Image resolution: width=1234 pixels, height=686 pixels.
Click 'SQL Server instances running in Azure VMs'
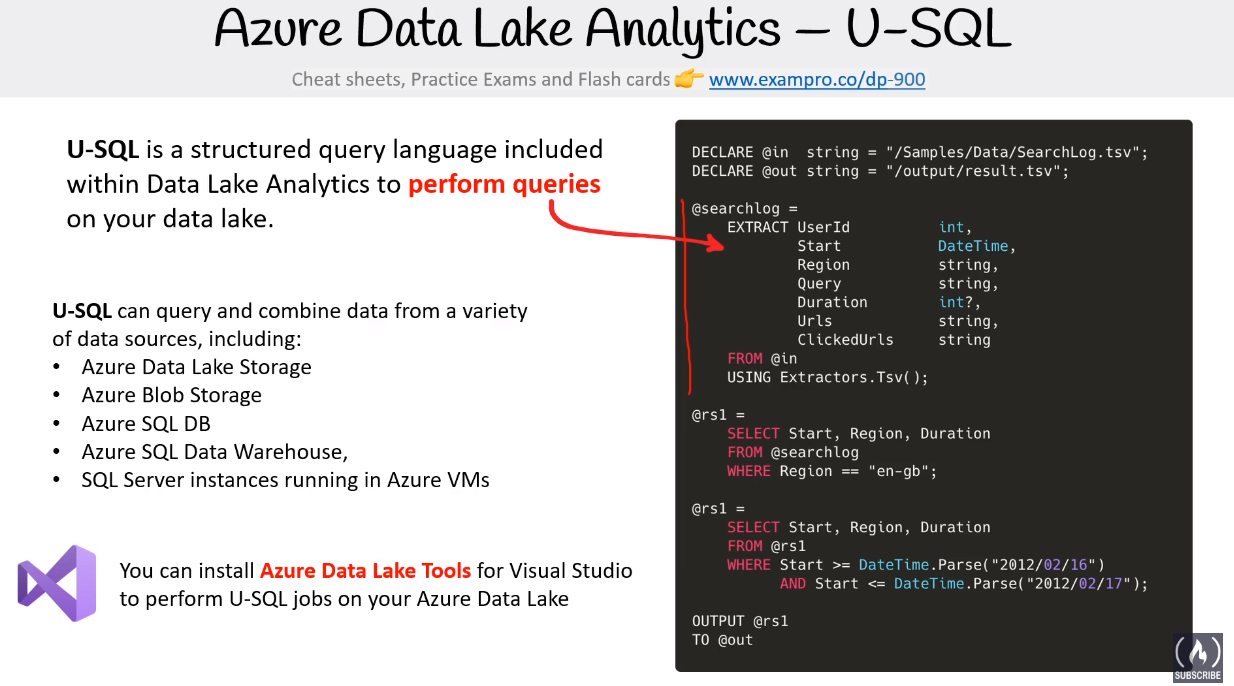[x=286, y=480]
